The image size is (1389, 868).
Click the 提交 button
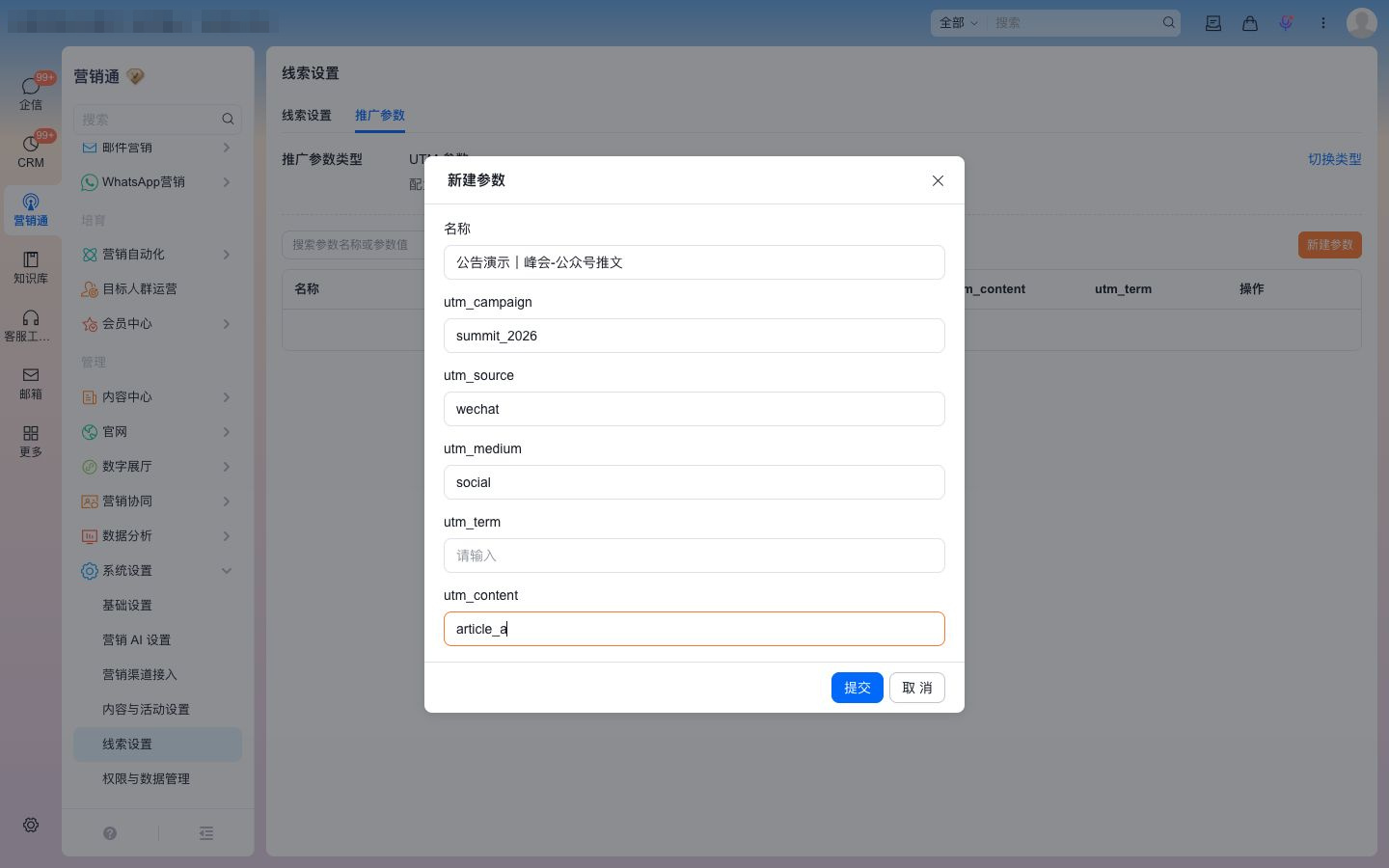pyautogui.click(x=858, y=688)
